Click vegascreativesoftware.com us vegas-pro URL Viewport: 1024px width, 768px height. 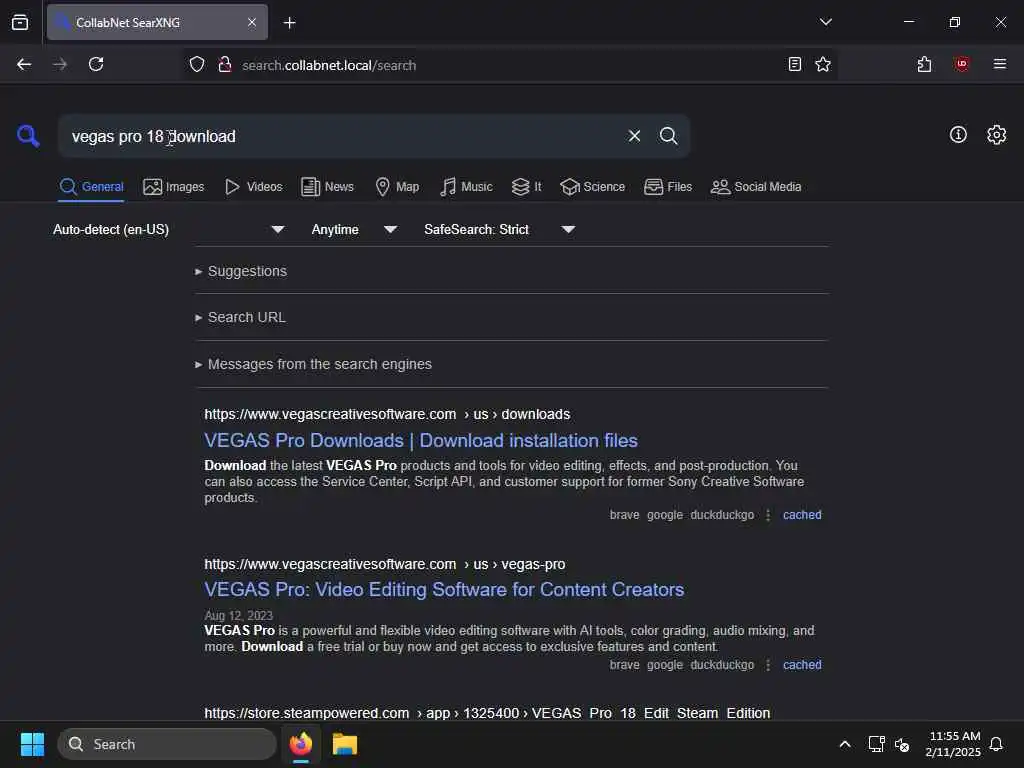[x=385, y=564]
